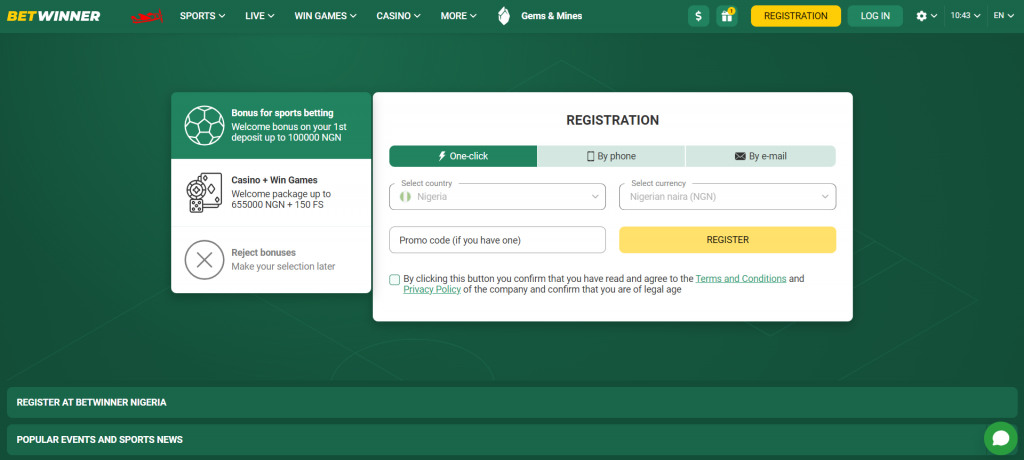Viewport: 1024px width, 460px height.
Task: Expand REGISTER AT BETWINNER NIGERIA section
Action: click(512, 402)
